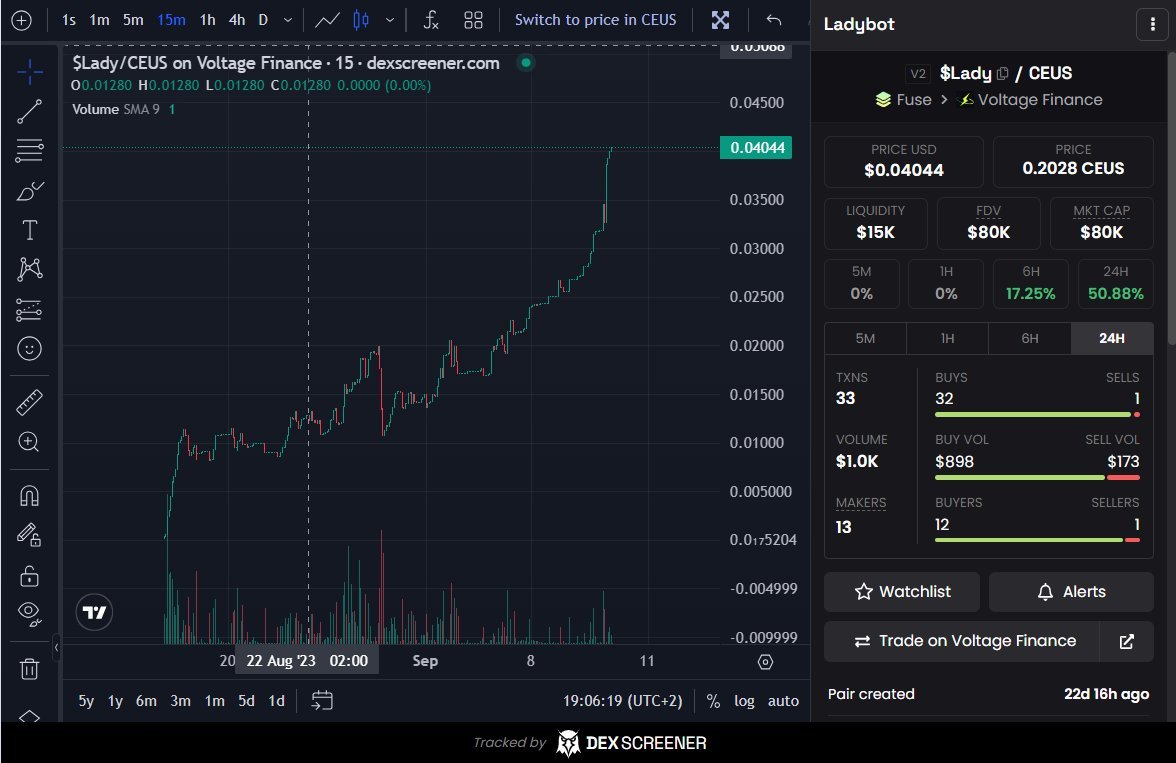Click Switch to price in CEUS
Screen dimensions: 1176x763
point(595,19)
